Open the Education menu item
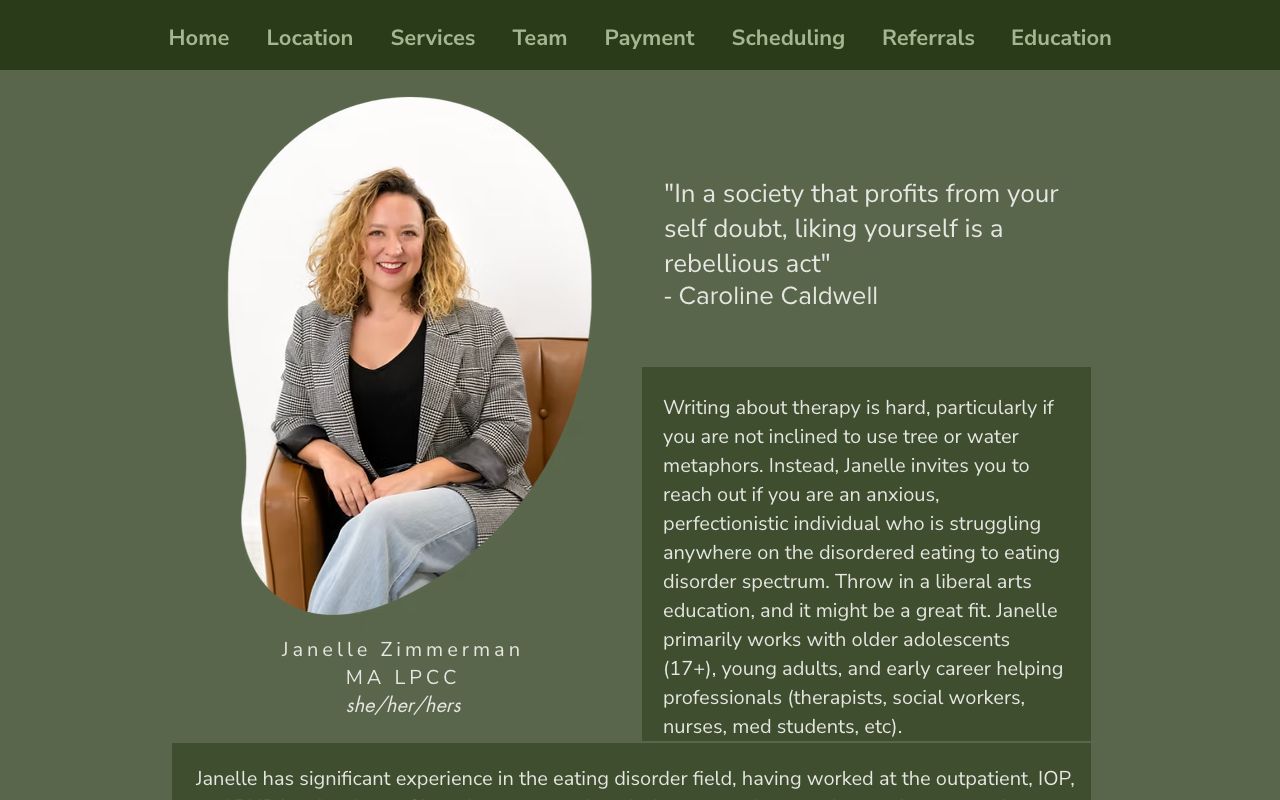Image resolution: width=1280 pixels, height=800 pixels. [1060, 38]
